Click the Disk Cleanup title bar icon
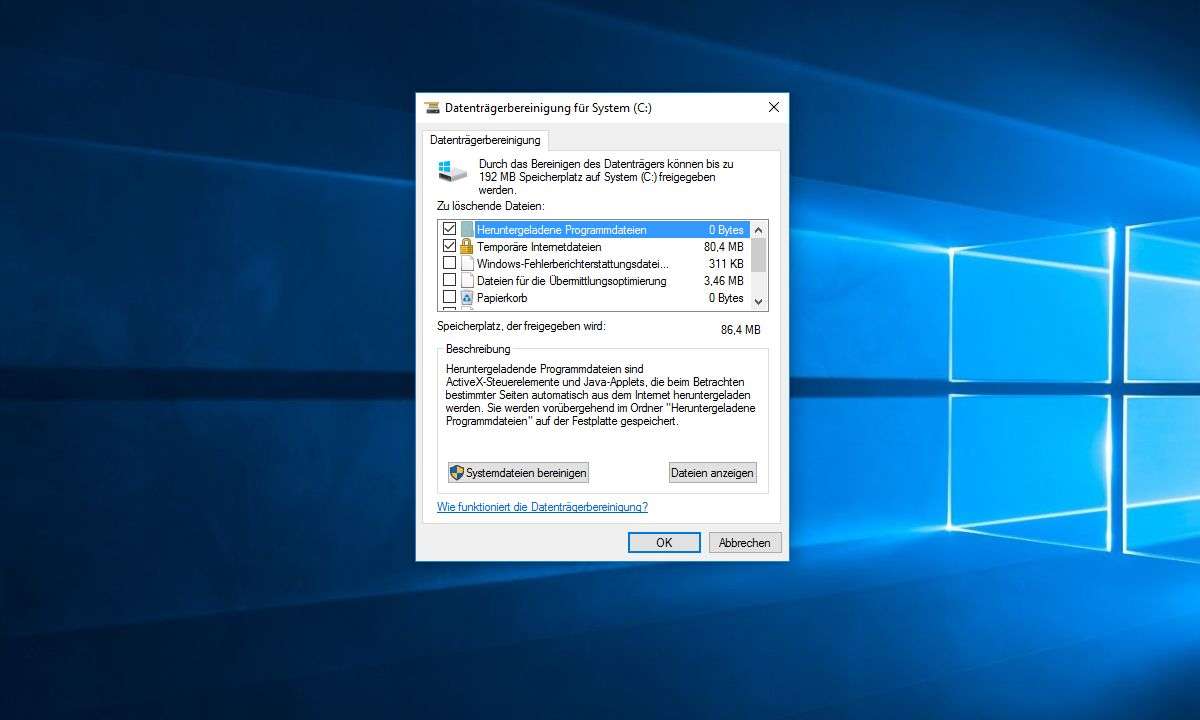Image resolution: width=1200 pixels, height=720 pixels. click(432, 107)
